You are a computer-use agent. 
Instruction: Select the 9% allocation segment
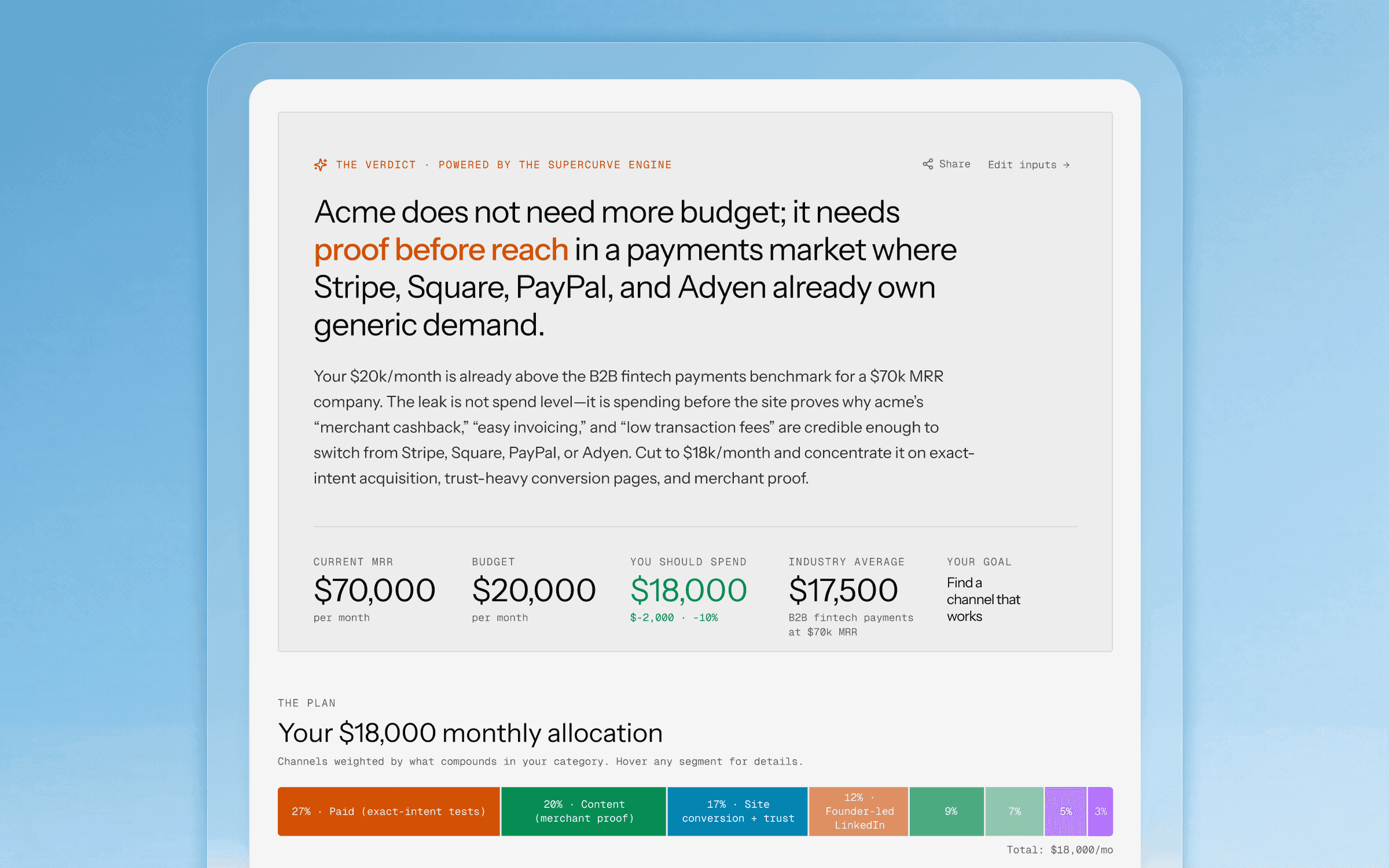pos(947,811)
